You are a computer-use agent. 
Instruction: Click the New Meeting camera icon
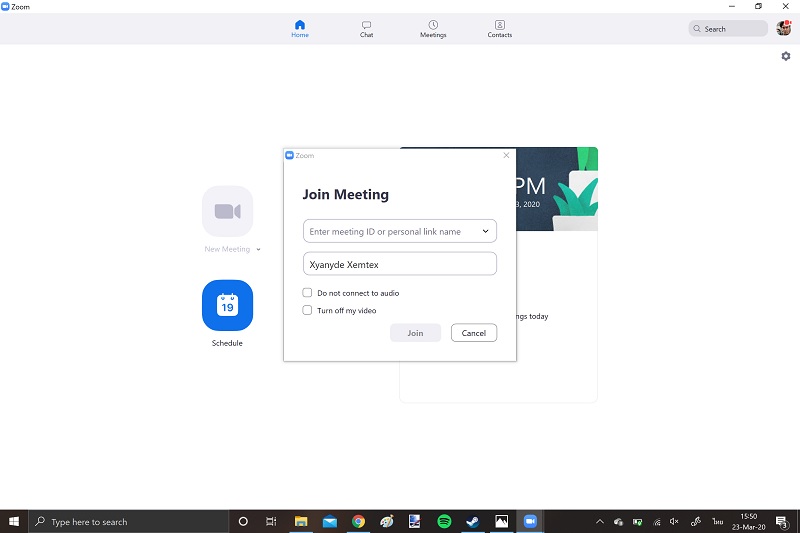[x=228, y=211]
